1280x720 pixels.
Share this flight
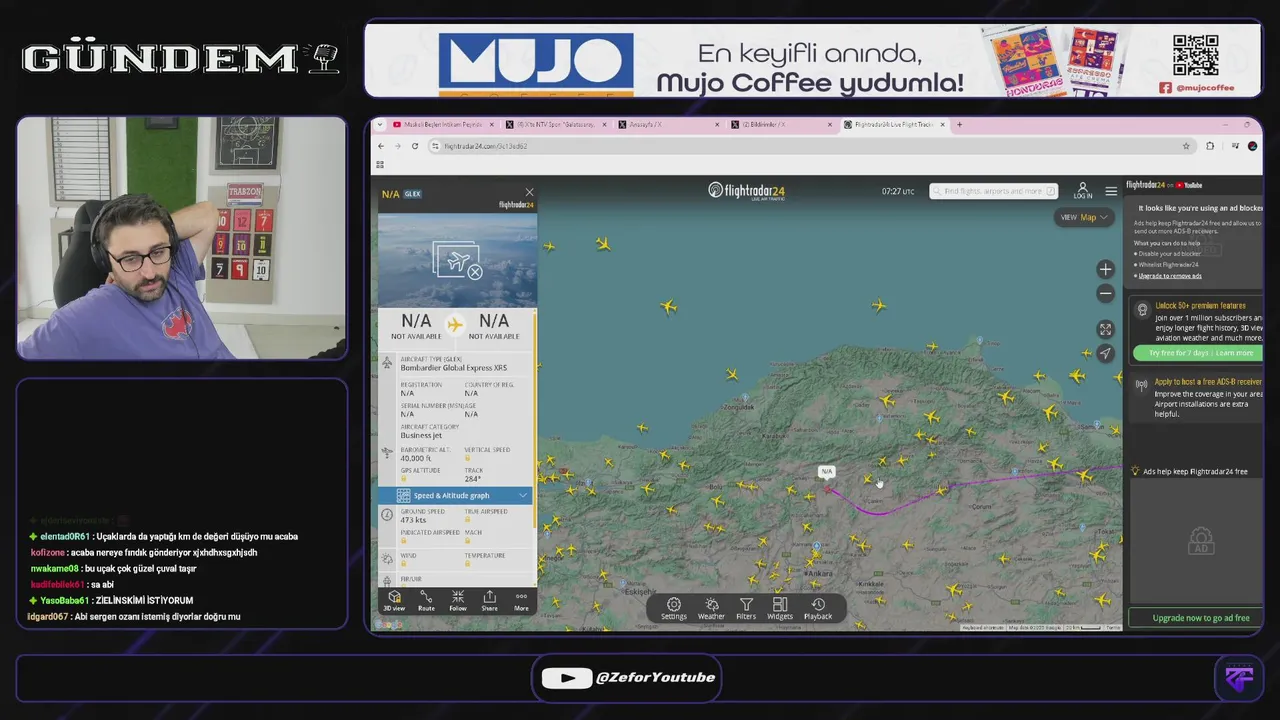pos(489,601)
